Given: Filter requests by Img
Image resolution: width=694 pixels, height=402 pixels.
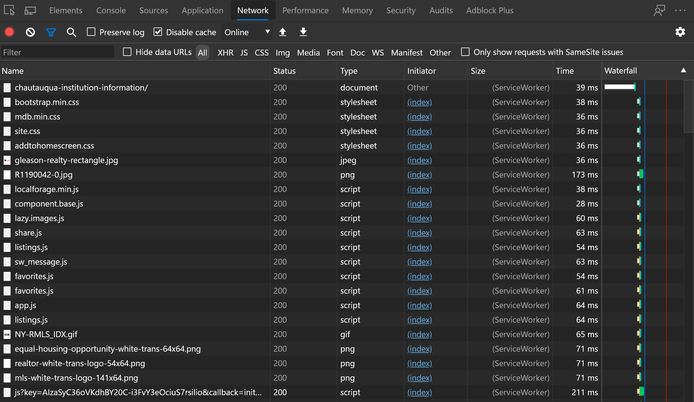Looking at the screenshot, I should 282,52.
